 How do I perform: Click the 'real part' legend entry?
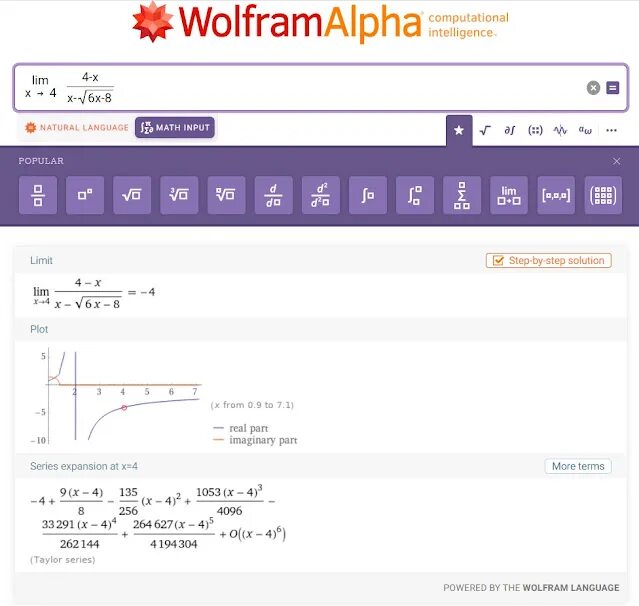click(x=240, y=428)
